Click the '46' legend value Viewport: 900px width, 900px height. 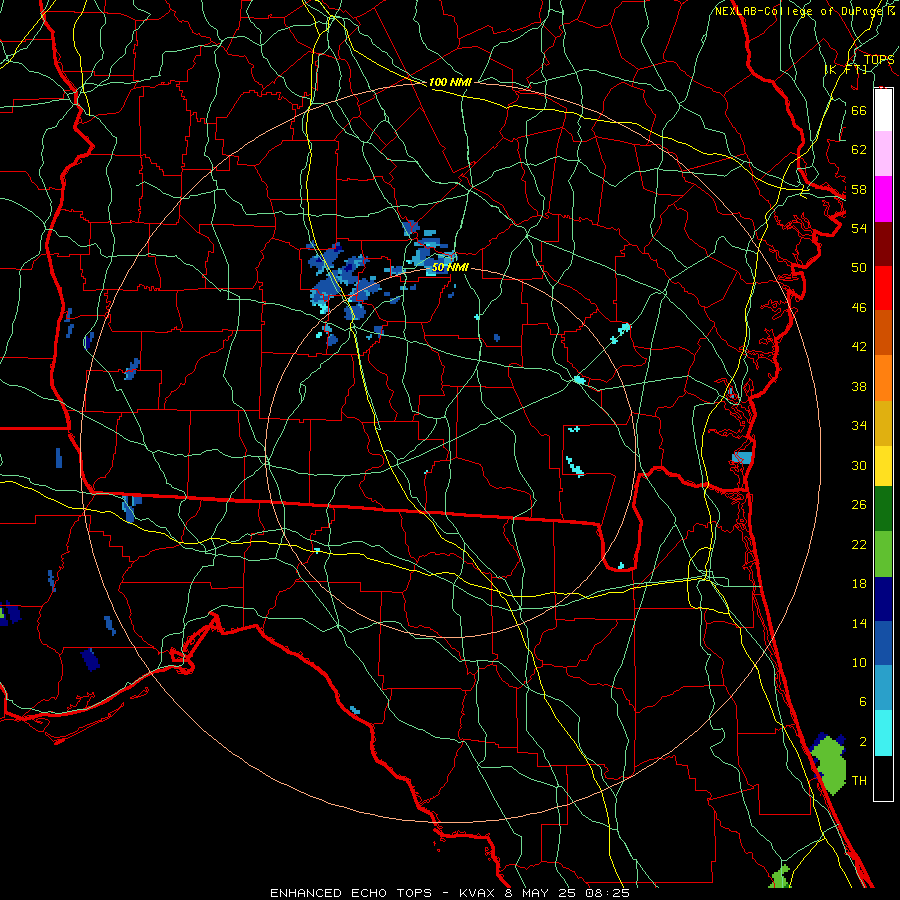(859, 308)
